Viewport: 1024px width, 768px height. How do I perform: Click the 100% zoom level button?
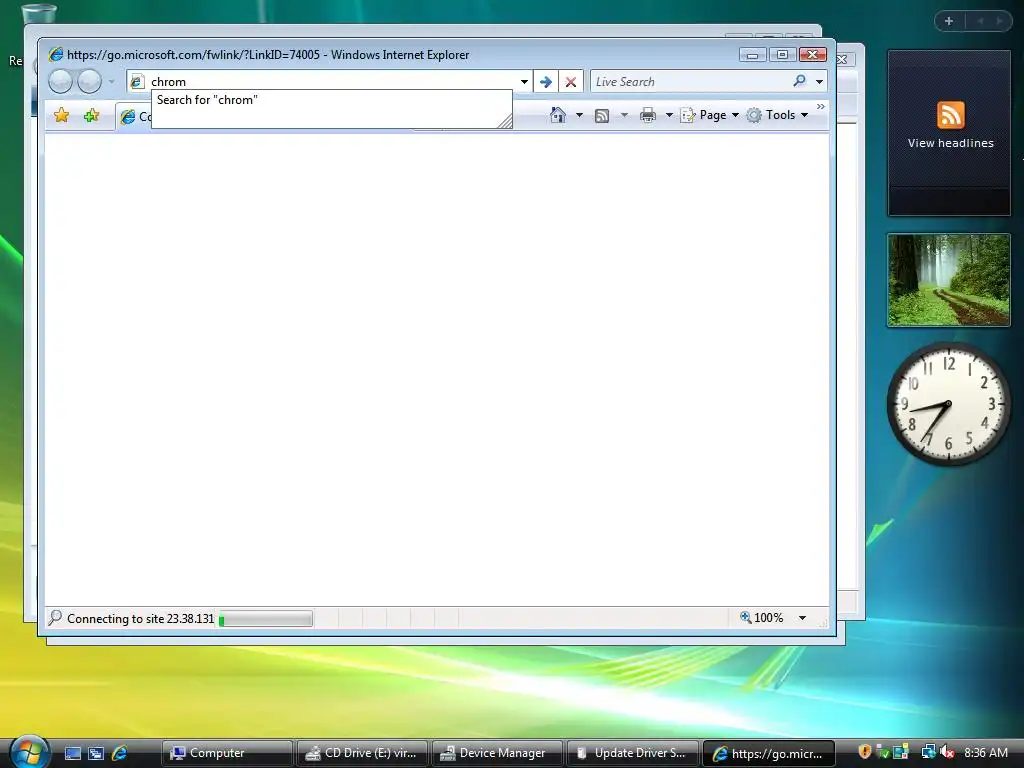point(761,617)
